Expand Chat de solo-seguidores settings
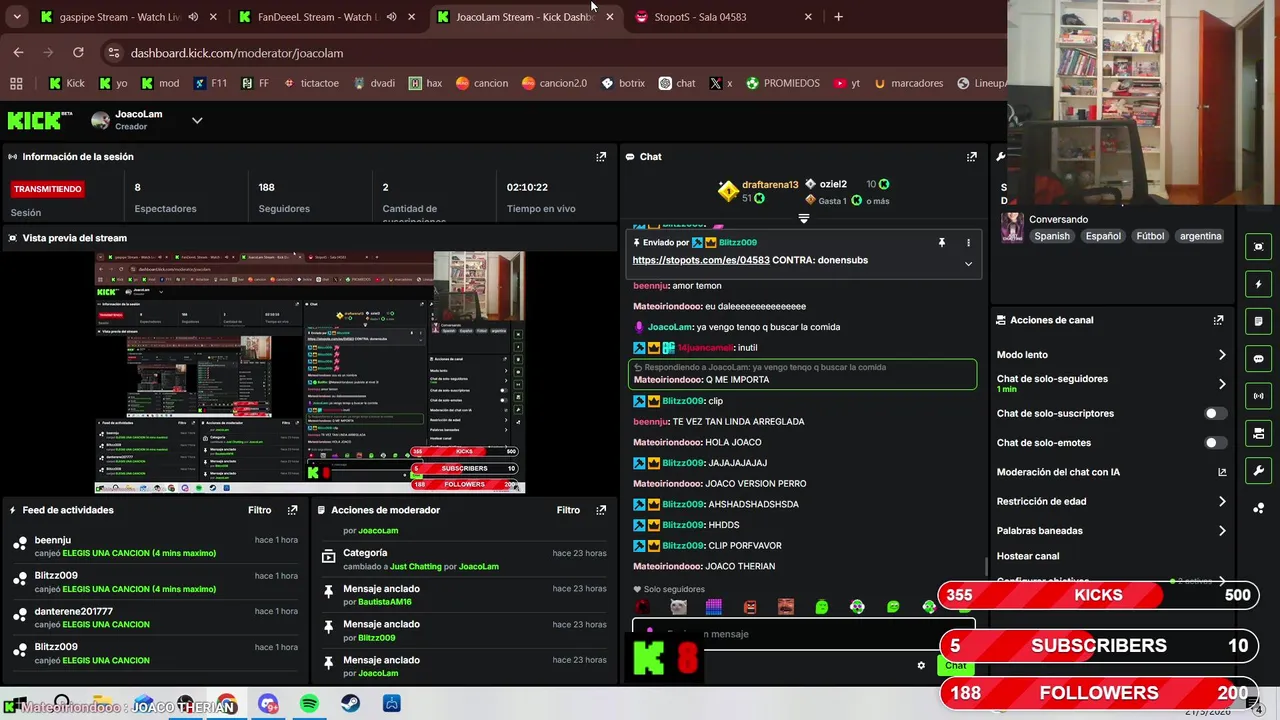Screen dimensions: 1280x720 1222,384
